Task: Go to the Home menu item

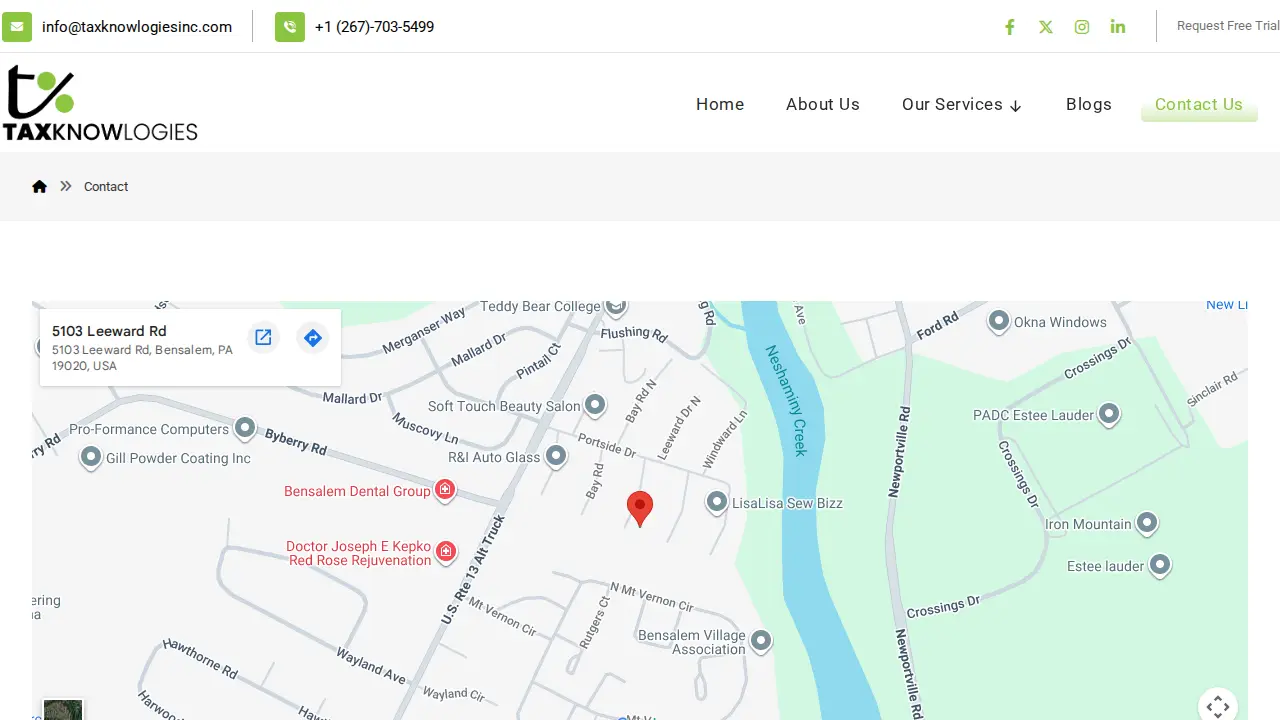Action: tap(720, 105)
